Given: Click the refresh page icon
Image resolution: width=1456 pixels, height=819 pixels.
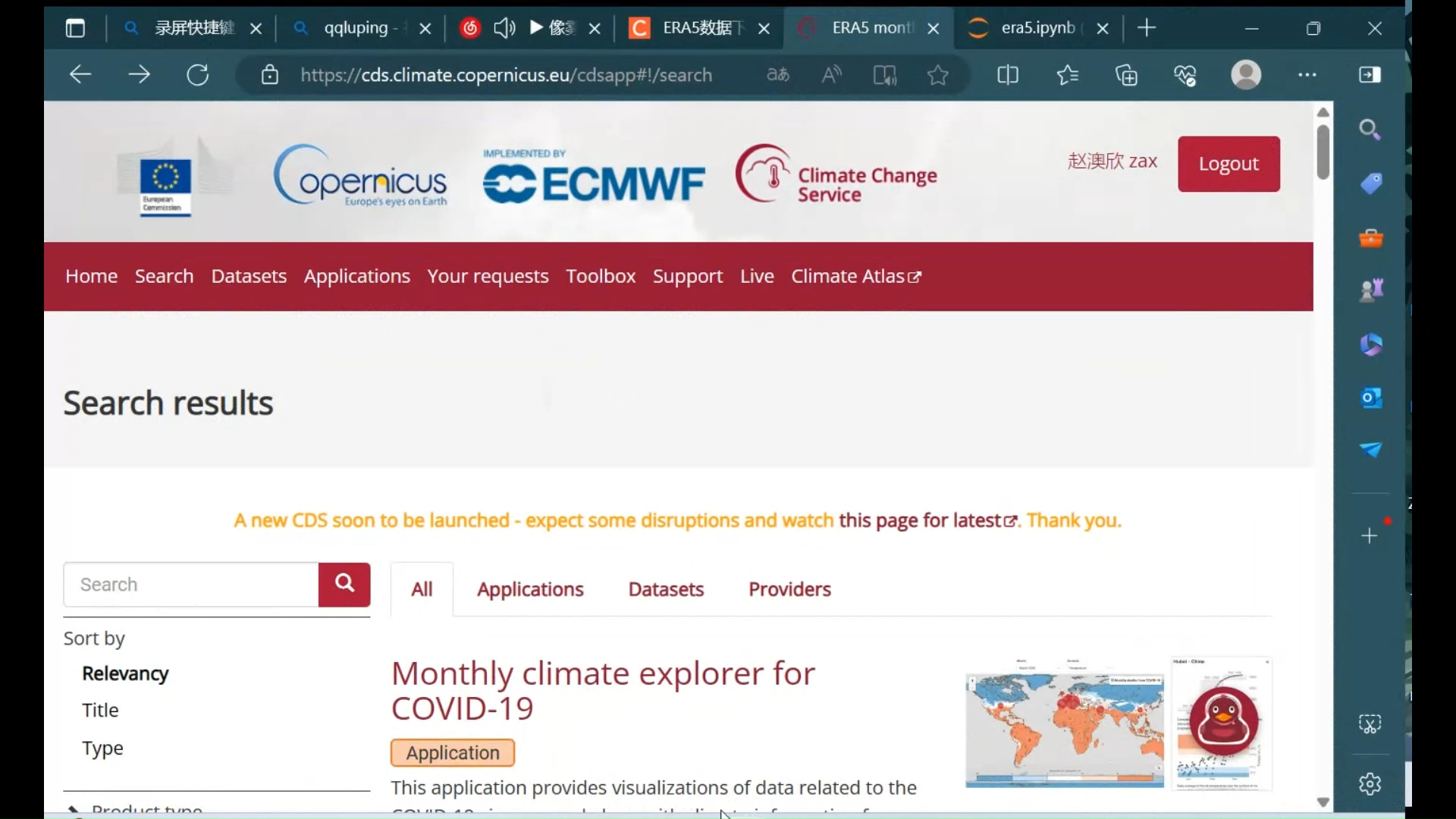Looking at the screenshot, I should click(x=198, y=75).
